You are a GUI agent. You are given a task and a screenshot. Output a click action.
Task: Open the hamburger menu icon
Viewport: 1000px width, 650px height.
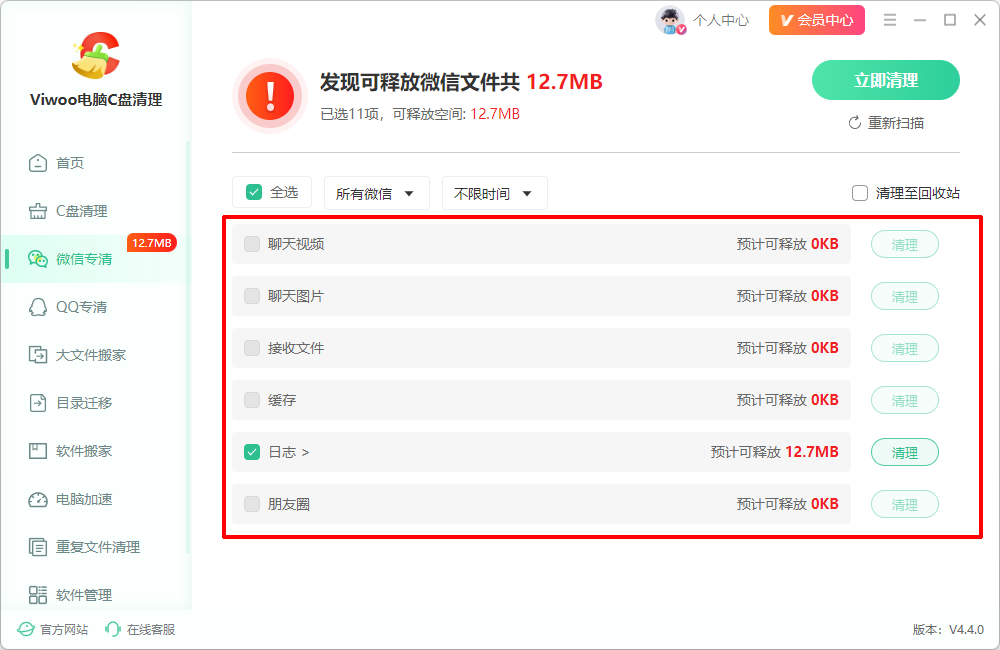(x=890, y=20)
